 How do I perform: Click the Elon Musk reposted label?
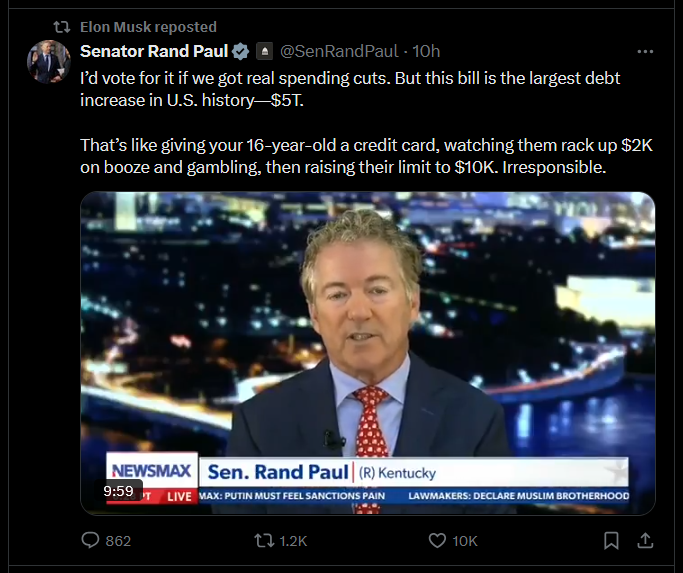(x=148, y=27)
